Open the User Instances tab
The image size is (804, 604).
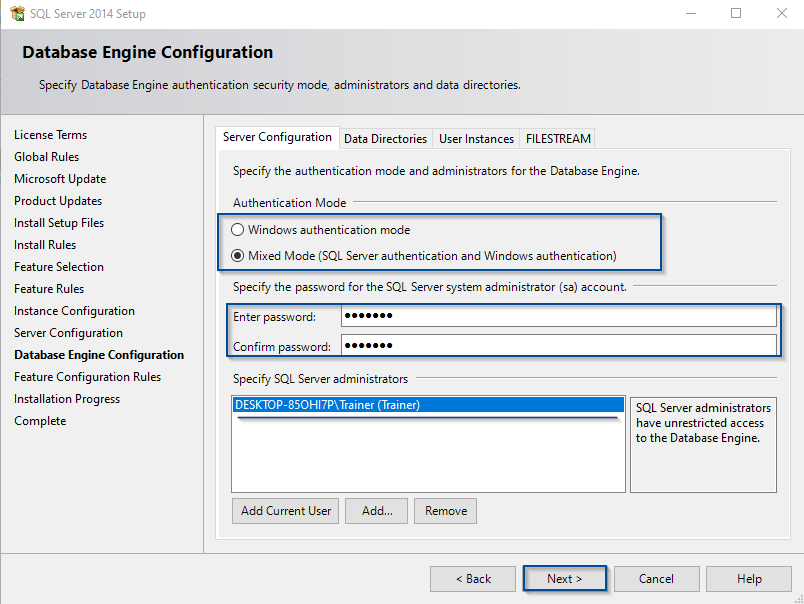476,139
